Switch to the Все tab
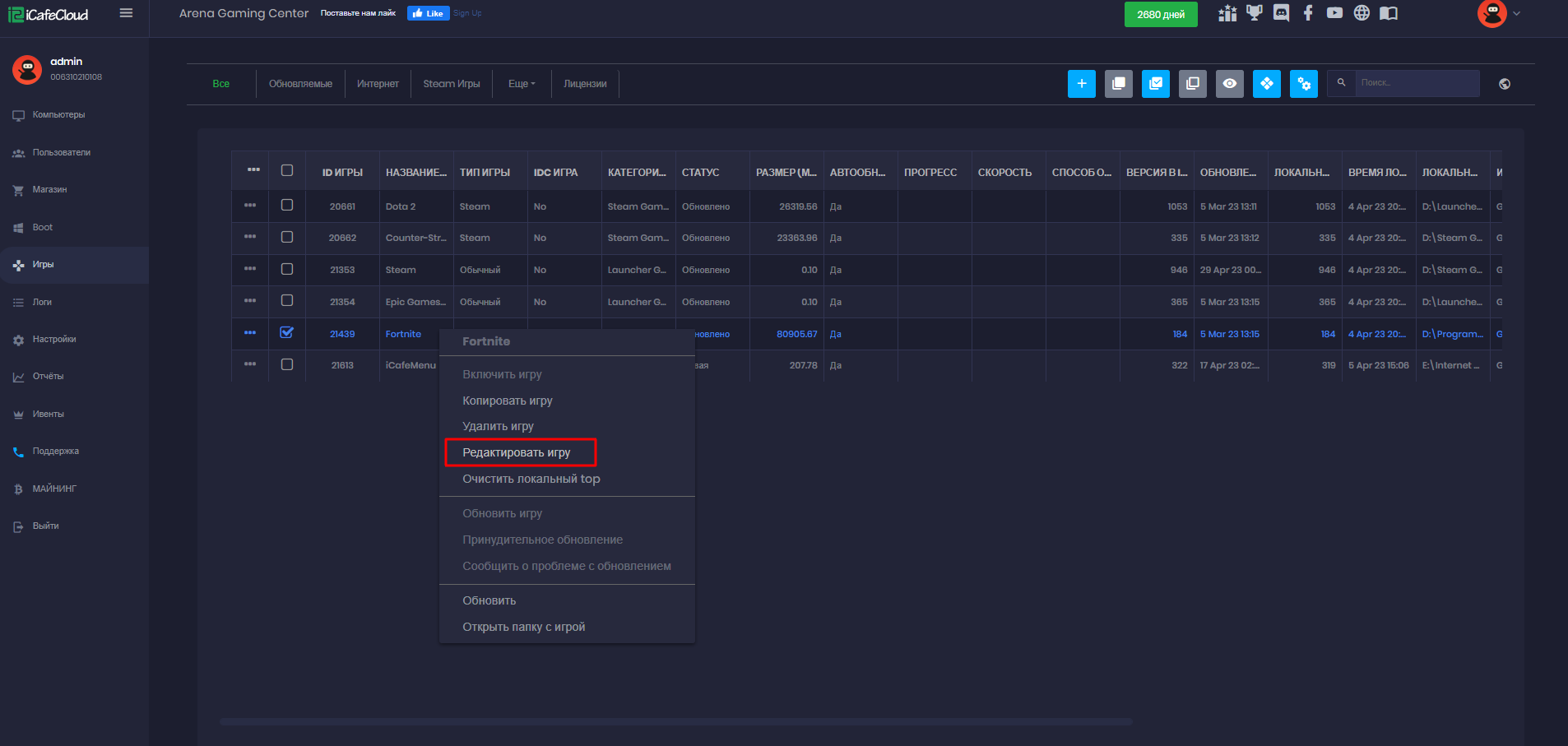 point(221,84)
